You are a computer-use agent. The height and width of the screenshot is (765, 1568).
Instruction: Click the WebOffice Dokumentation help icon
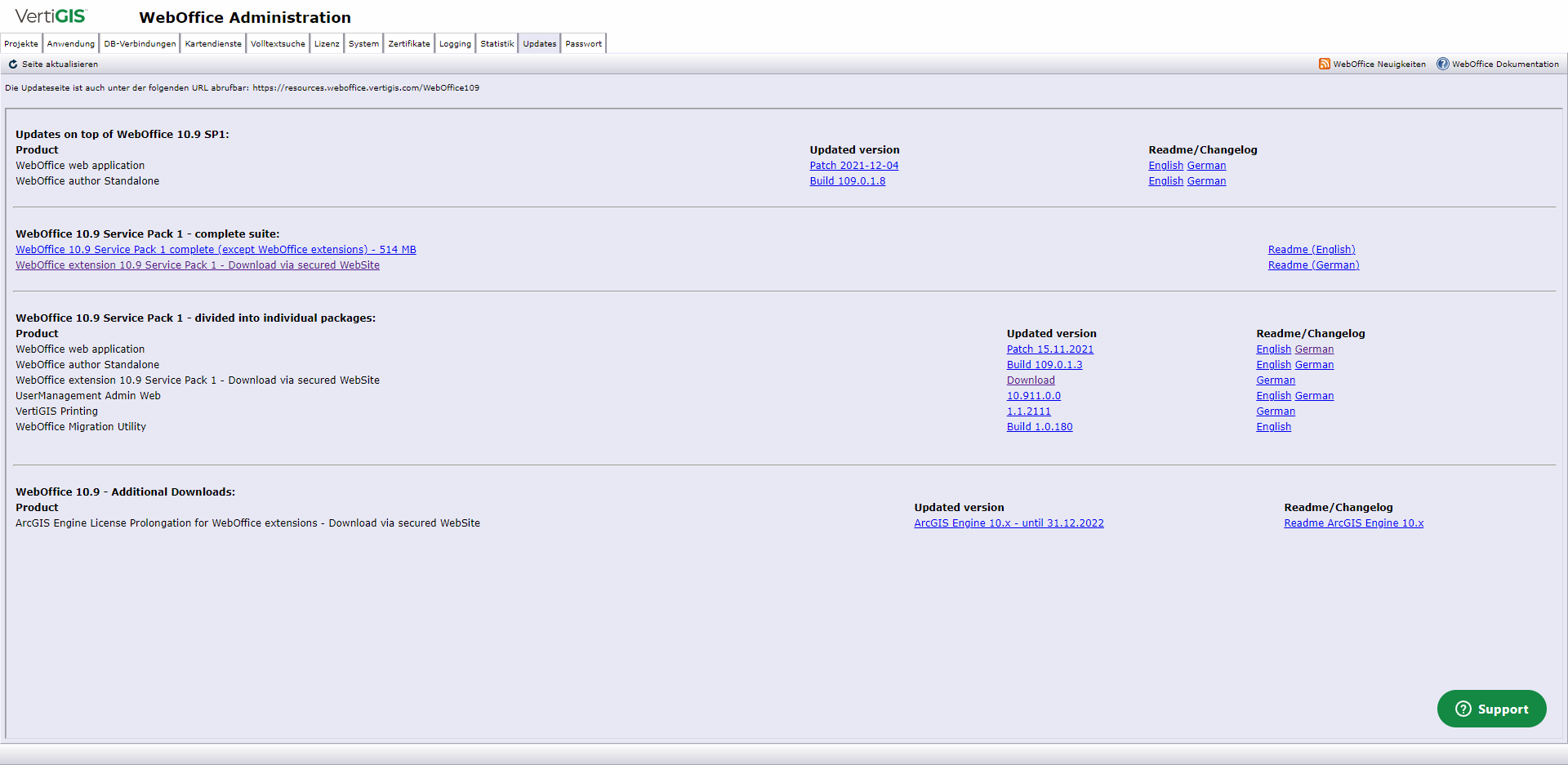coord(1443,64)
